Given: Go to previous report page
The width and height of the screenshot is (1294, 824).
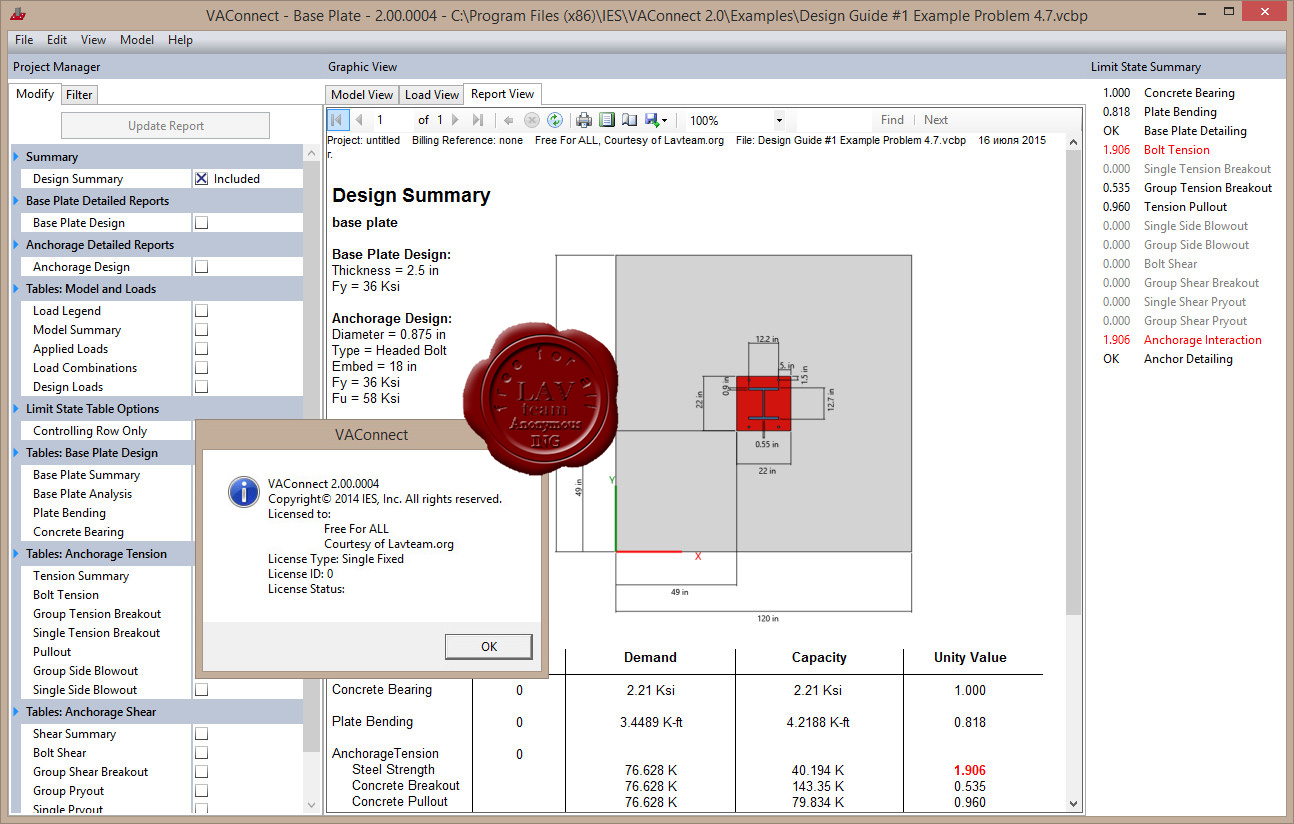Looking at the screenshot, I should (x=358, y=120).
